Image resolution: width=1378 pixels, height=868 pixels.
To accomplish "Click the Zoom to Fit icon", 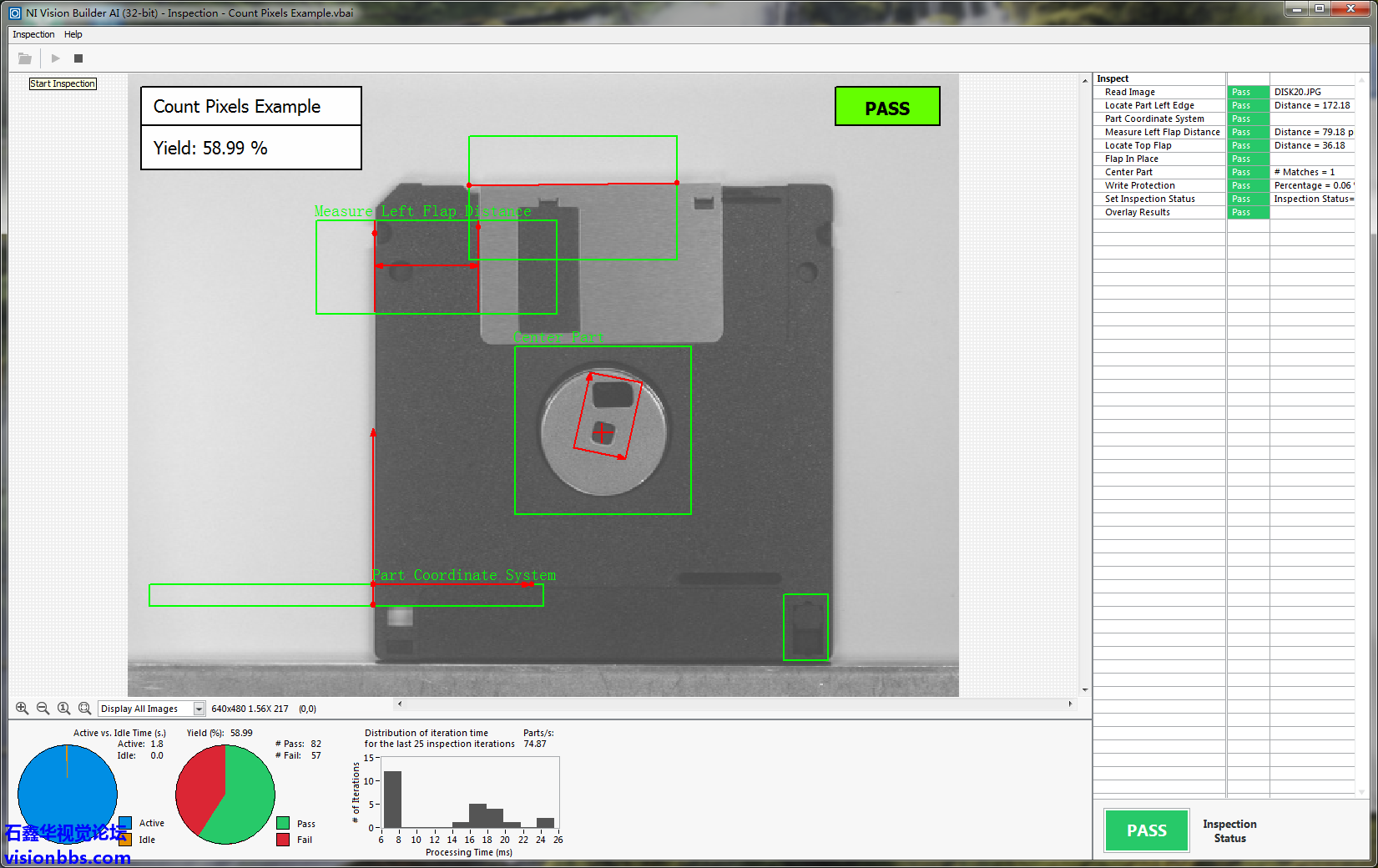I will (84, 709).
